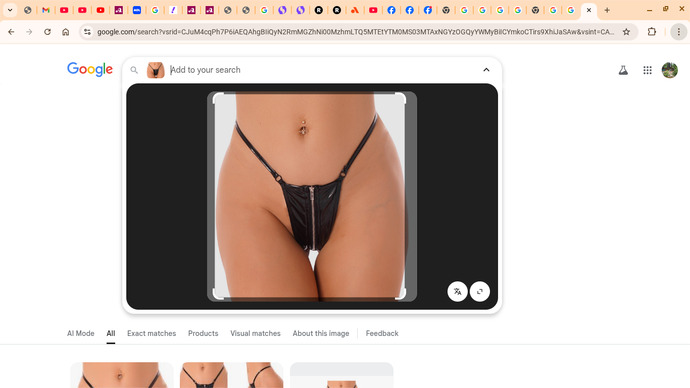690x388 pixels.
Task: Bookmark this page with the star
Action: (x=626, y=32)
